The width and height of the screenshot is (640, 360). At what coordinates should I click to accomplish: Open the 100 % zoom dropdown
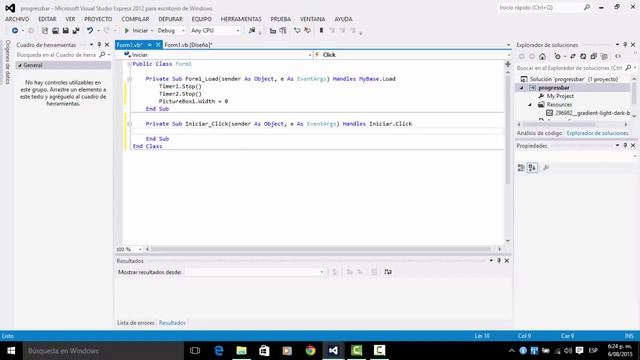(140, 249)
